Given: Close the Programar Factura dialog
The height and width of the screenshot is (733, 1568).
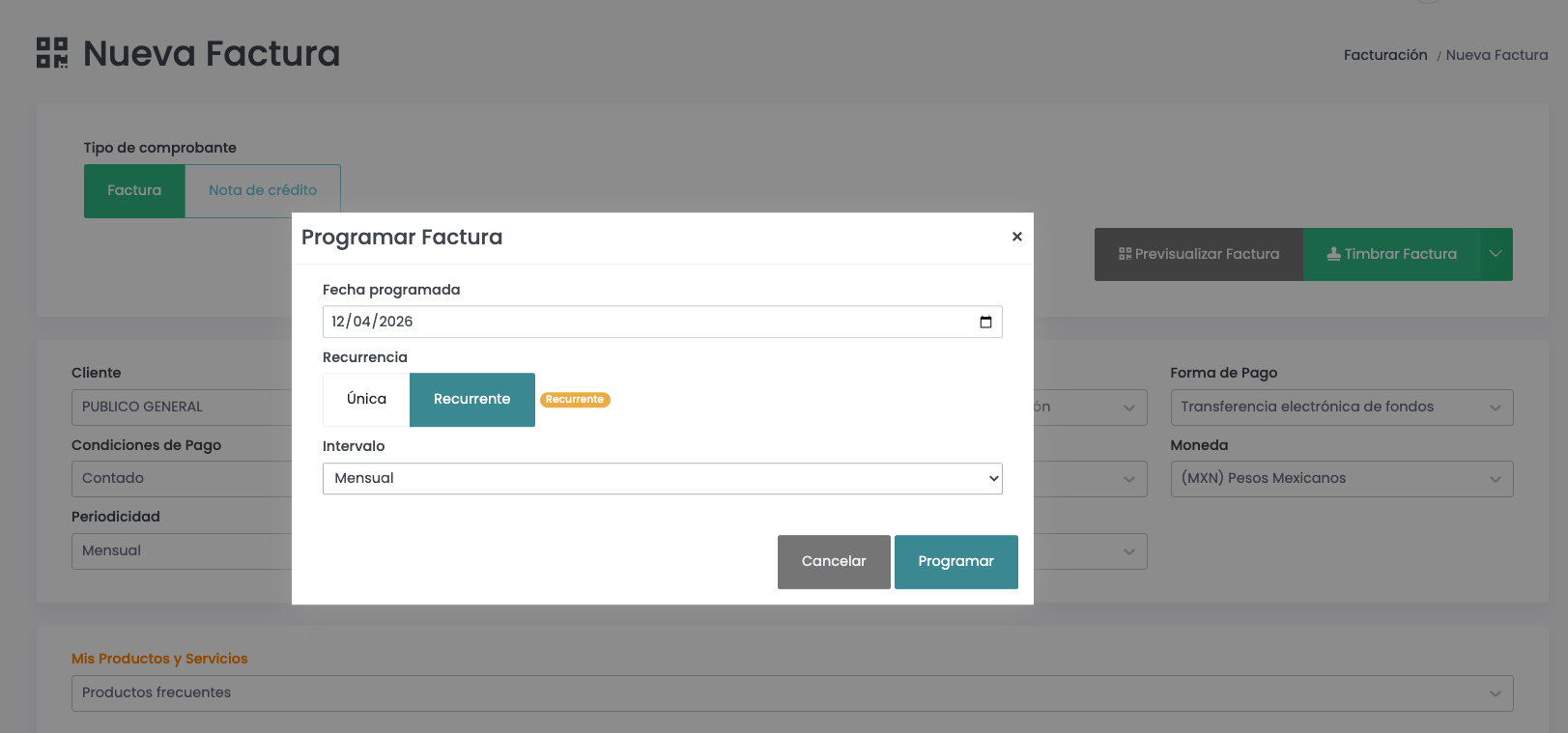Looking at the screenshot, I should pyautogui.click(x=1016, y=237).
